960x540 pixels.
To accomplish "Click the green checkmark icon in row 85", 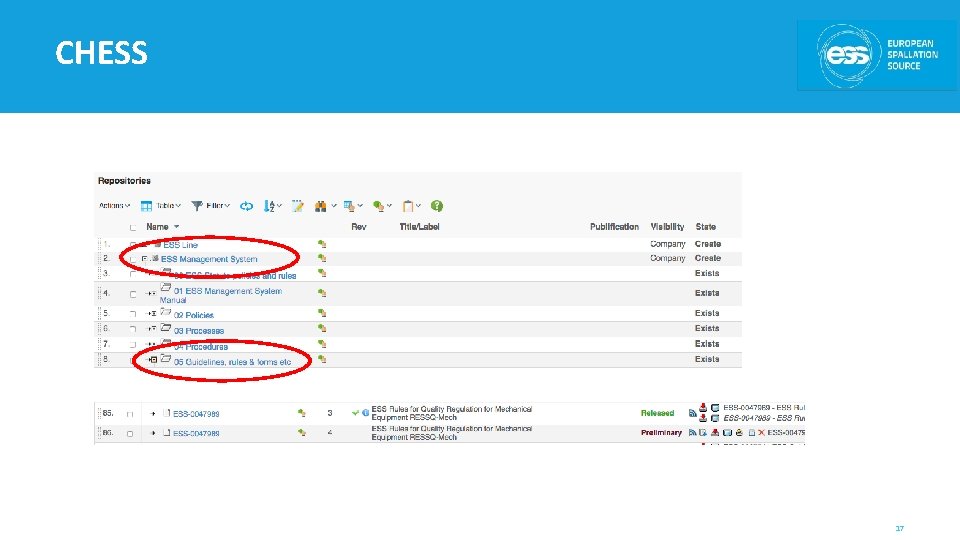I will [x=355, y=413].
